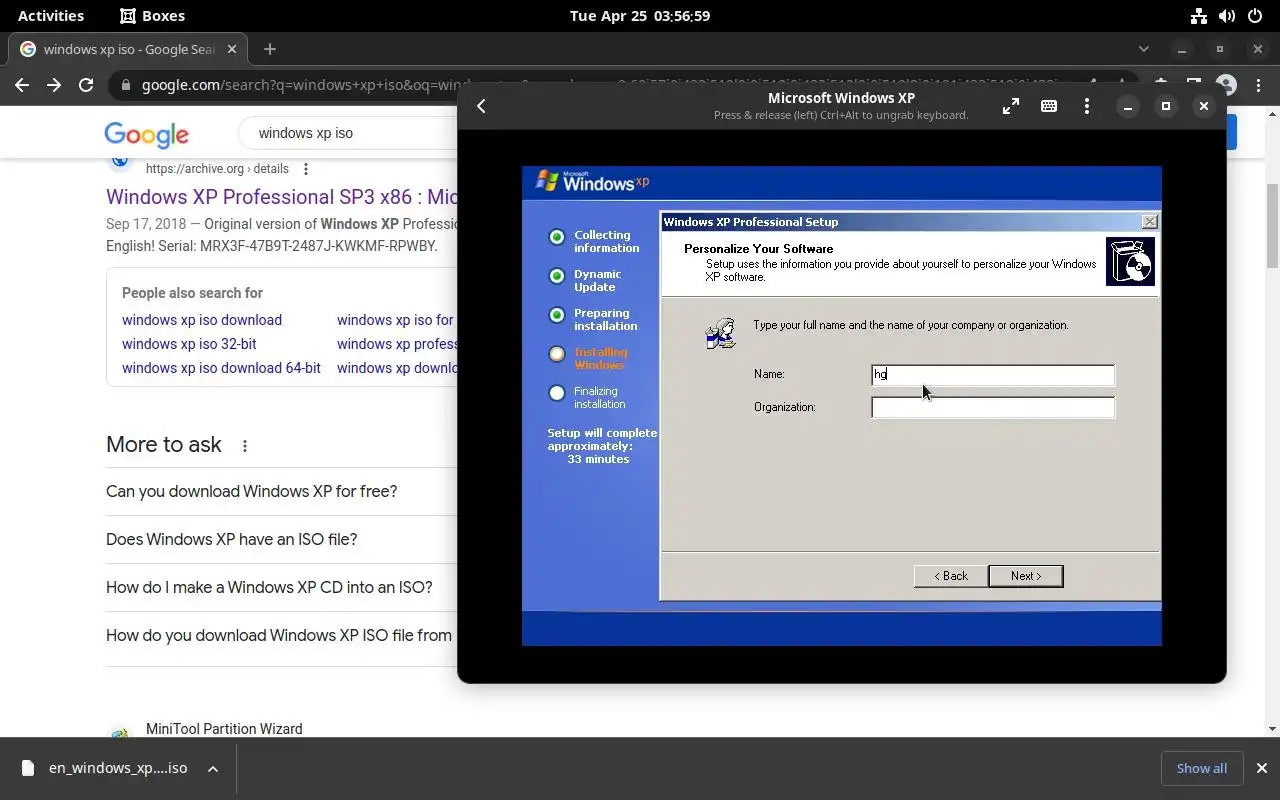Click the Finalizing installation step indicator
The image size is (1280, 800).
pyautogui.click(x=557, y=393)
